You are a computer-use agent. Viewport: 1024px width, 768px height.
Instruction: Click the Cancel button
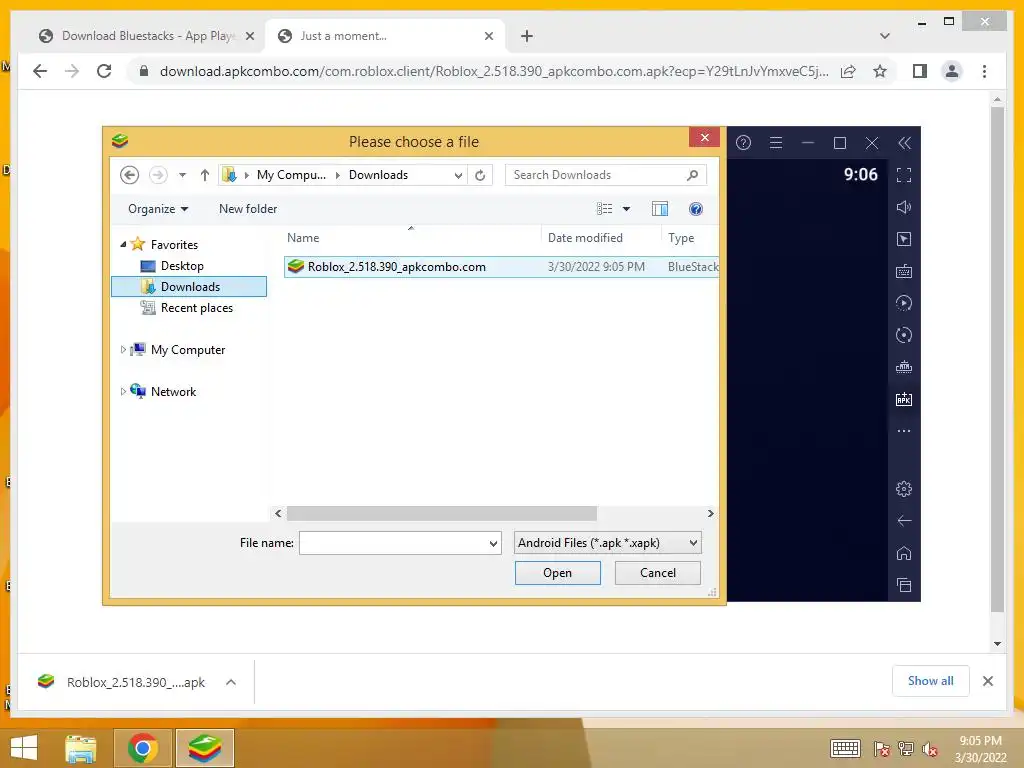pyautogui.click(x=658, y=573)
